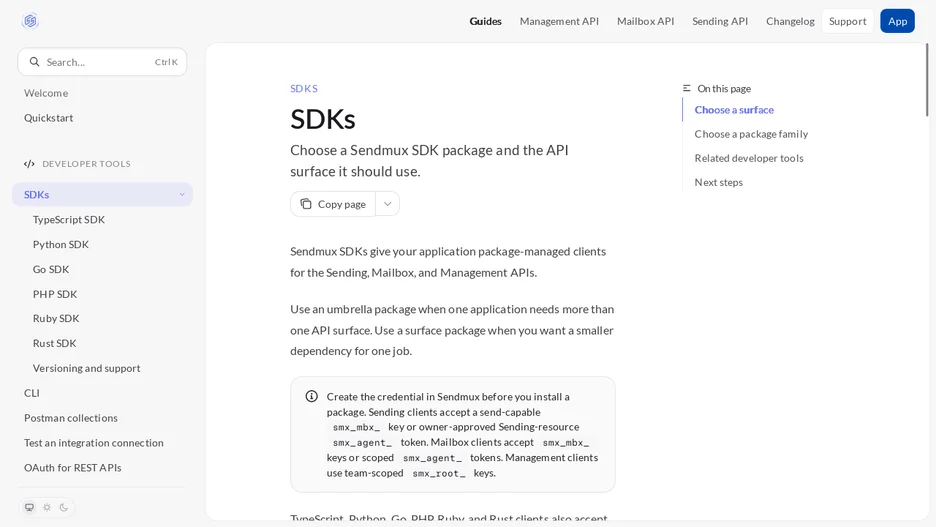Click the SDKS breadcrumb label
936x527 pixels.
pos(304,88)
